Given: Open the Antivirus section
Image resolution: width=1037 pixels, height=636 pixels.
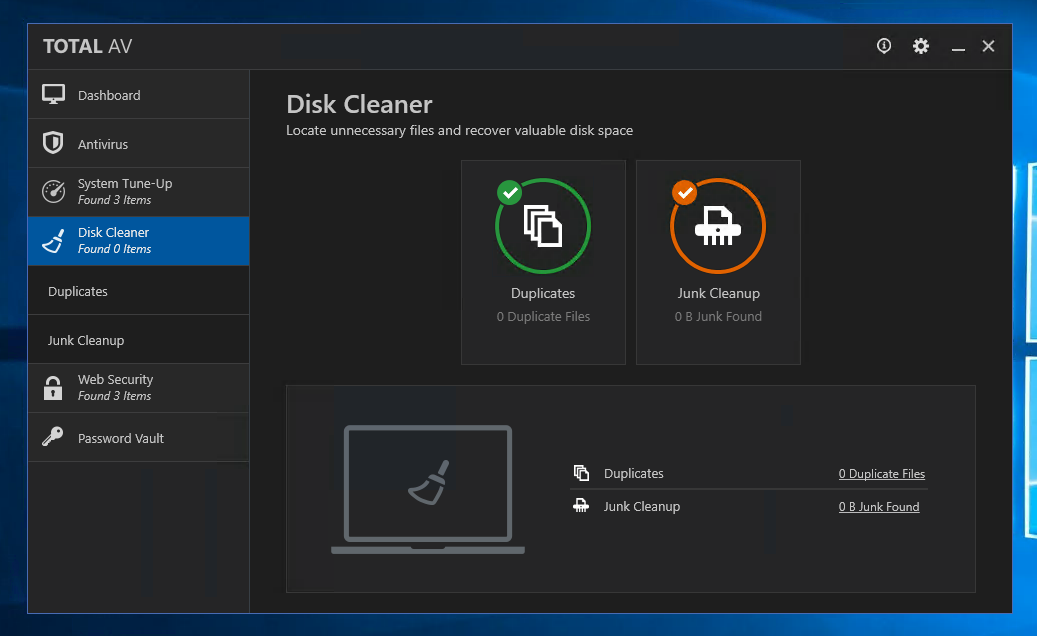Looking at the screenshot, I should point(139,143).
